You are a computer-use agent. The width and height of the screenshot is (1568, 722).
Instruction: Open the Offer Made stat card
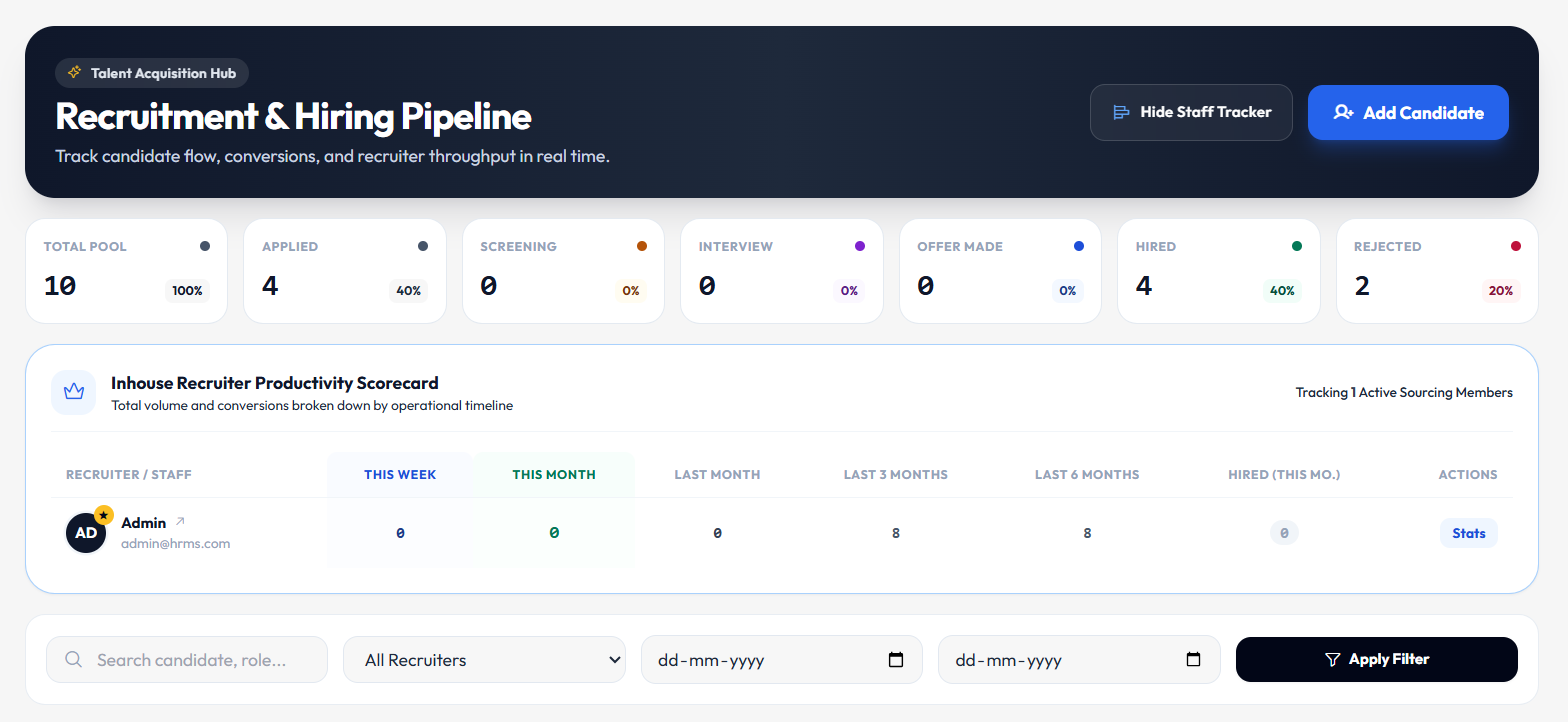click(x=1000, y=271)
